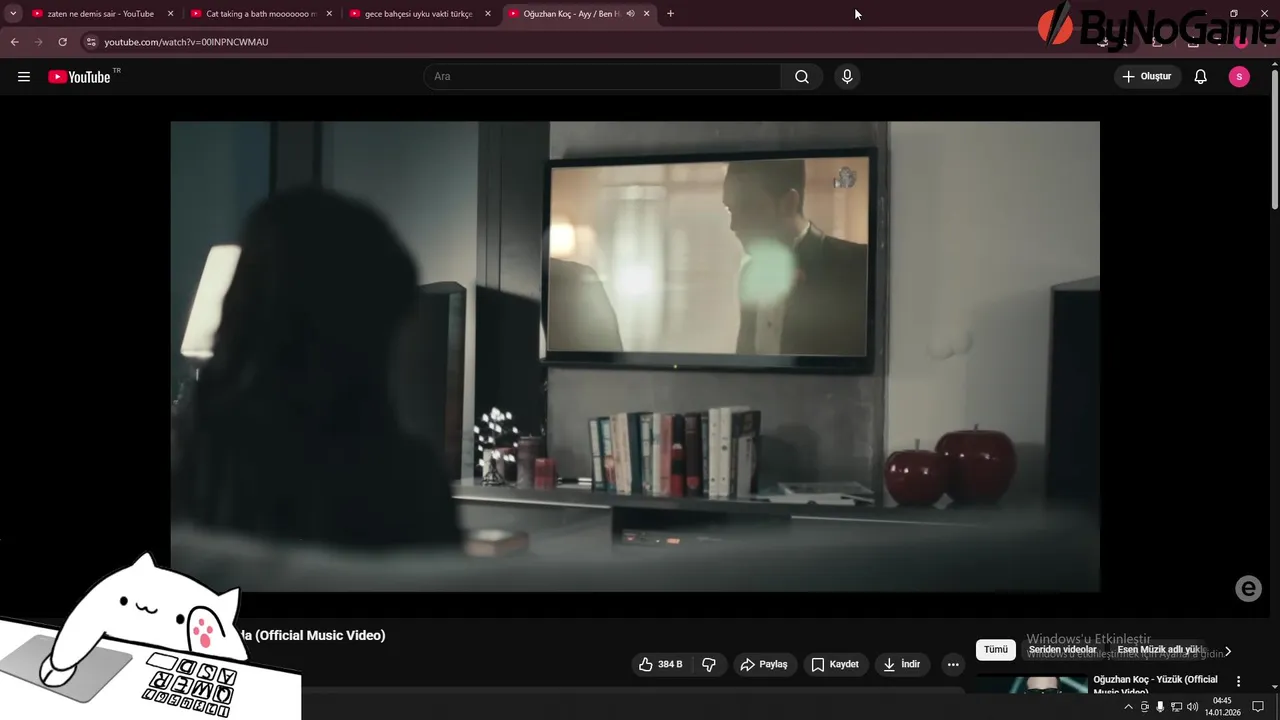Open 'Oğuzhan Koç - Yüzük' suggested video title

1155,685
